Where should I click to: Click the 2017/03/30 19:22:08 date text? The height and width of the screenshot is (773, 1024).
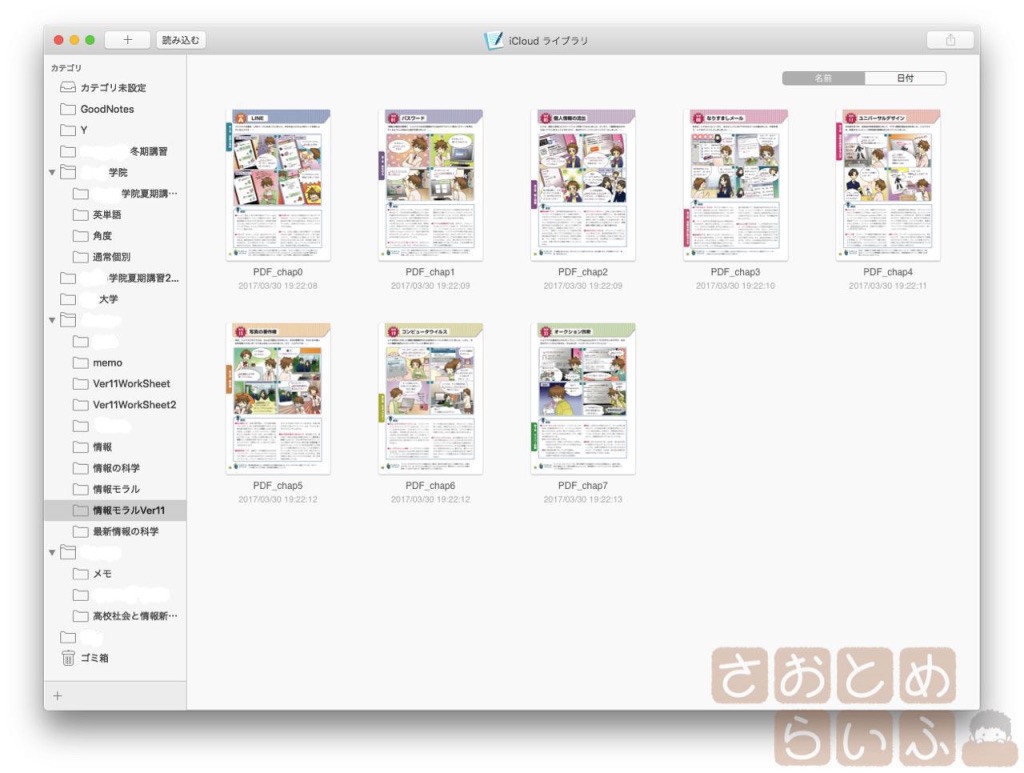point(278,285)
